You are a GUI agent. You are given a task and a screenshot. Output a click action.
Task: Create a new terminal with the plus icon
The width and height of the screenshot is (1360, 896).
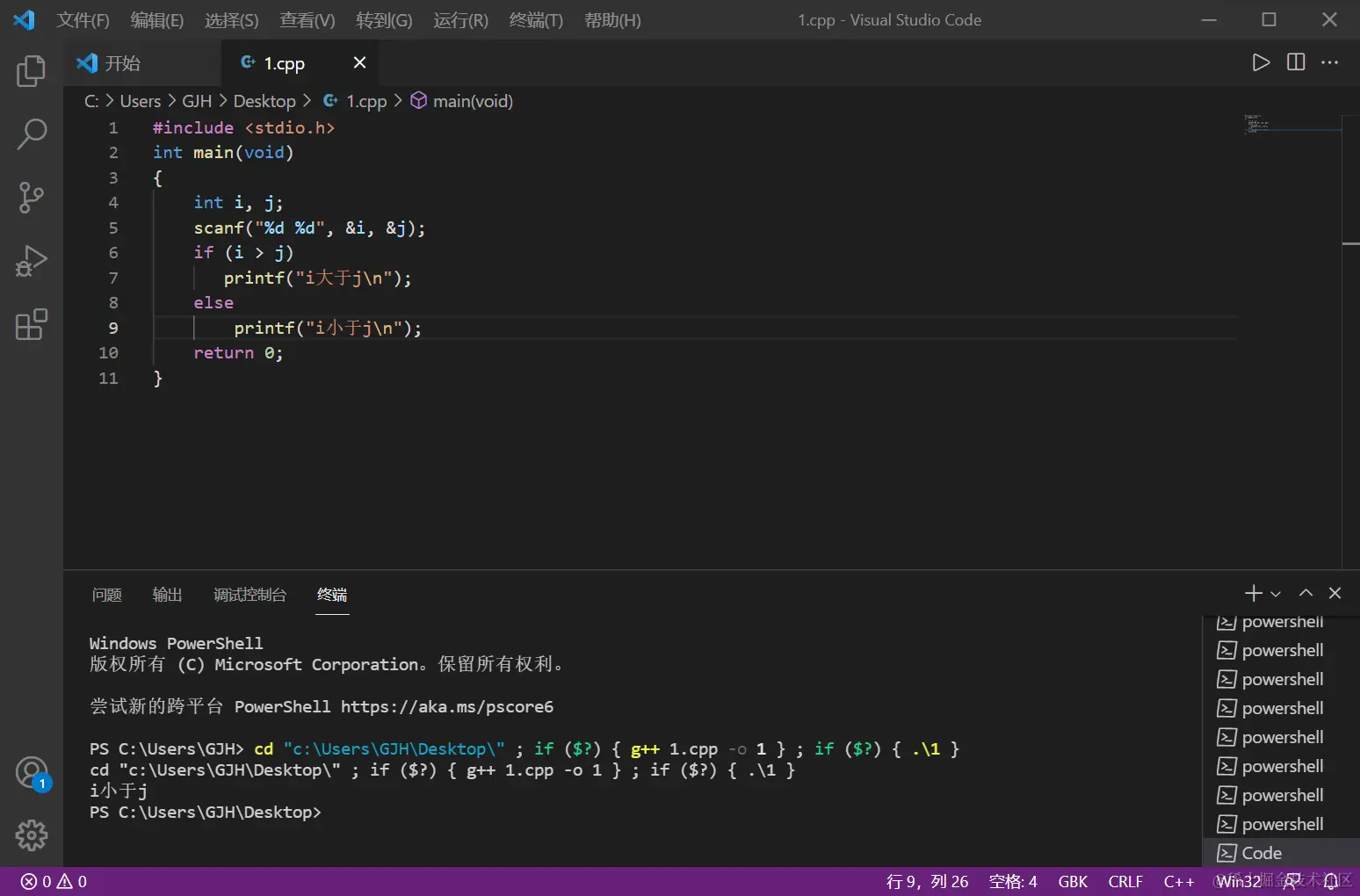click(x=1254, y=594)
